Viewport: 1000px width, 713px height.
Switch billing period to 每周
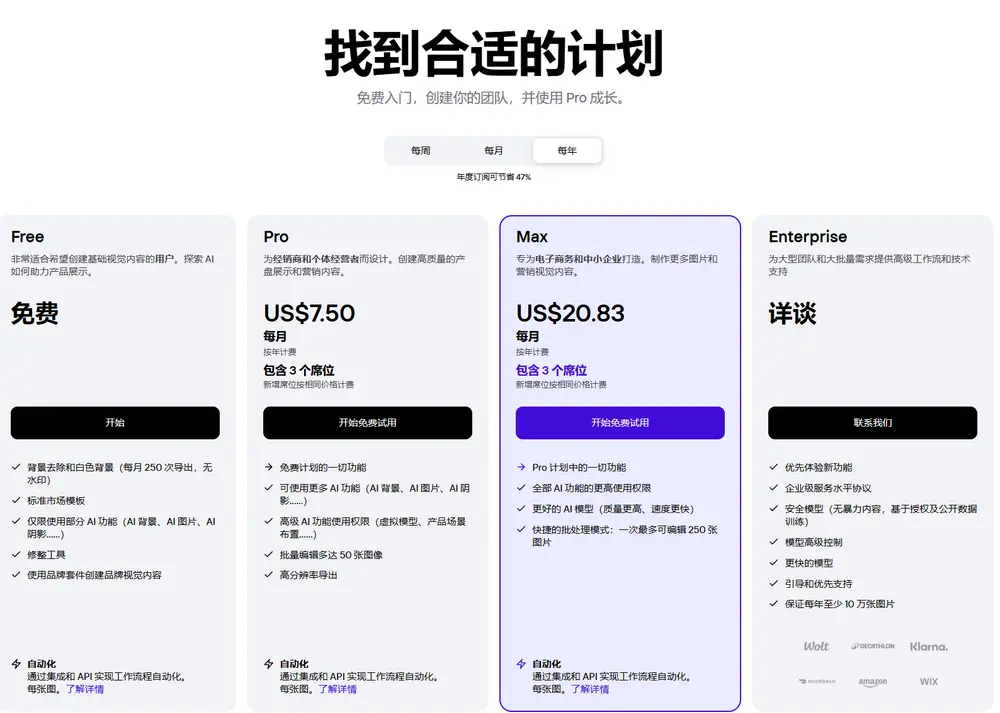[x=420, y=151]
